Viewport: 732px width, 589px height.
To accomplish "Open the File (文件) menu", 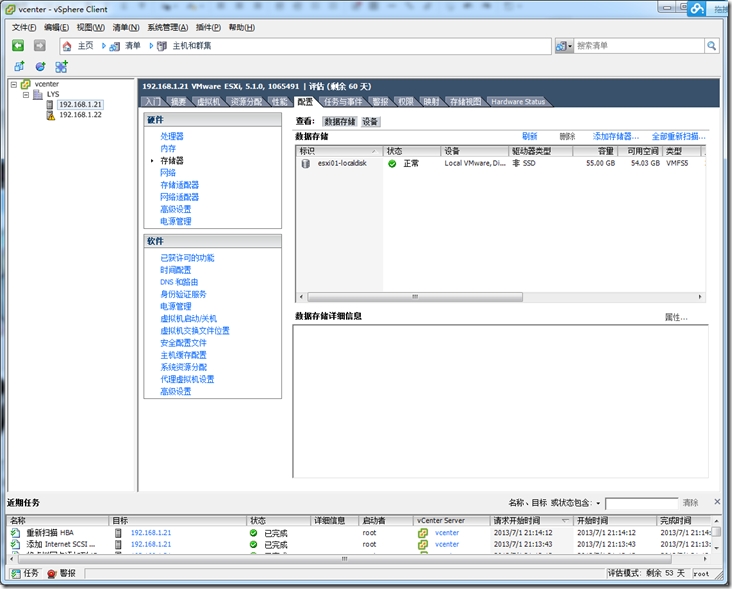I will pyautogui.click(x=24, y=28).
